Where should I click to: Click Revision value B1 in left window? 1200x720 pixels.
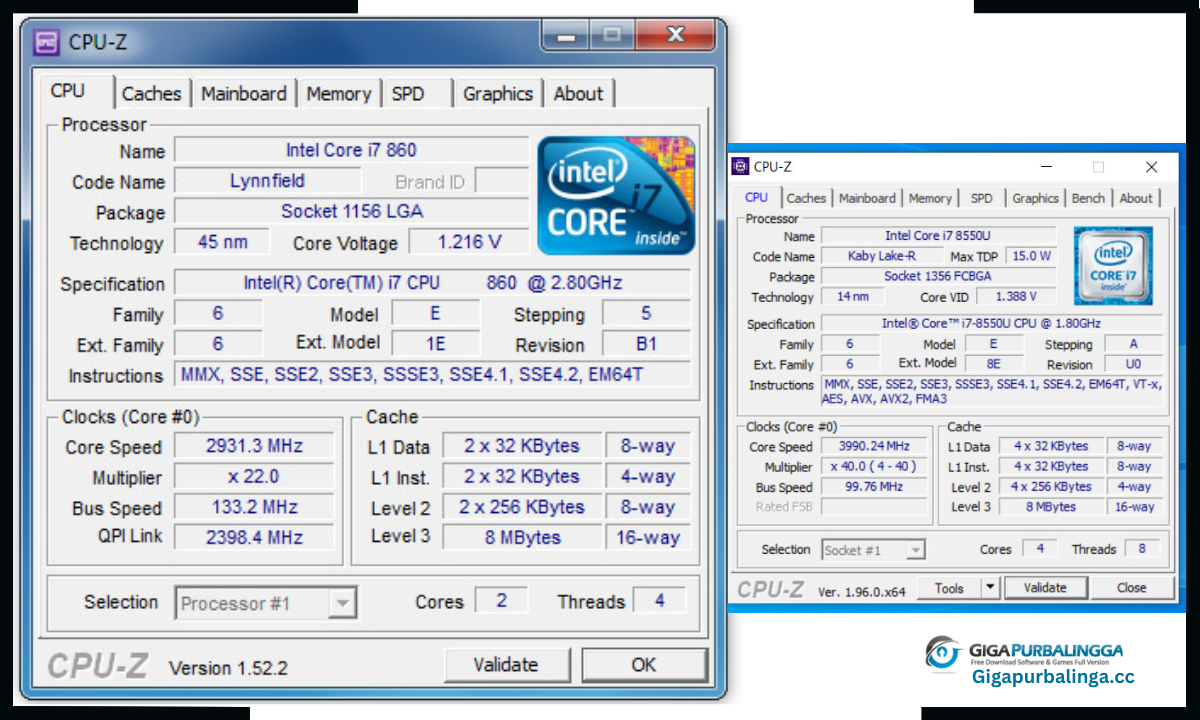(x=646, y=344)
